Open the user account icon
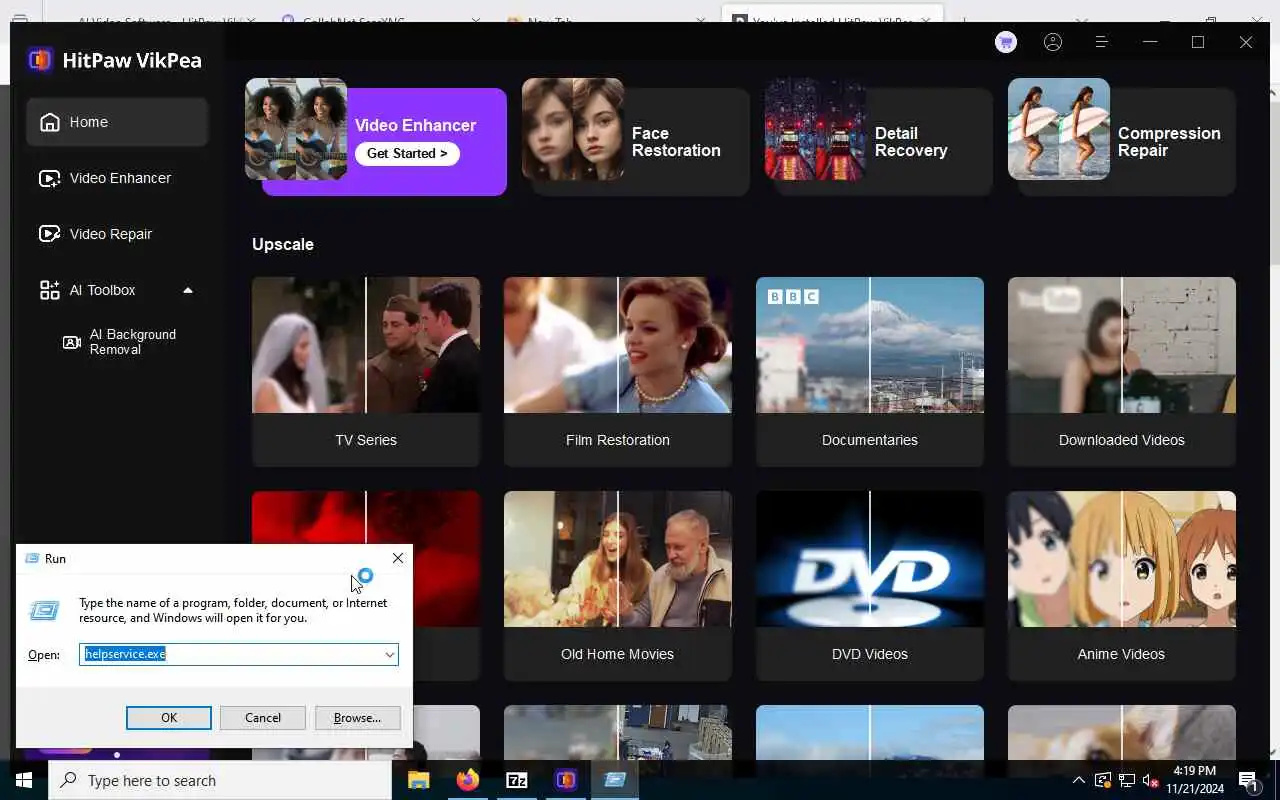The image size is (1280, 800). click(1053, 42)
